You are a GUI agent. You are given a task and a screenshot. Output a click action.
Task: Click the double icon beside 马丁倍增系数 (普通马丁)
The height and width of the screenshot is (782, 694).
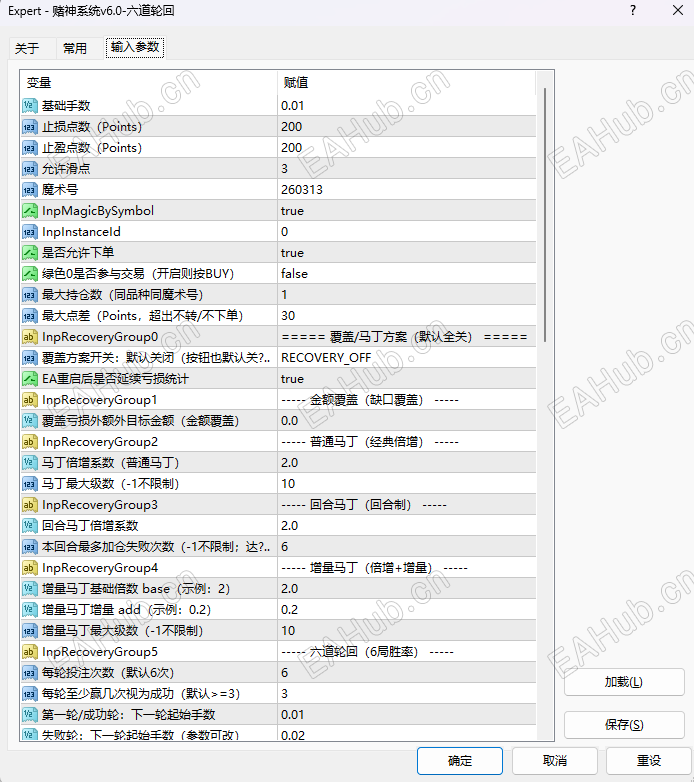(29, 462)
